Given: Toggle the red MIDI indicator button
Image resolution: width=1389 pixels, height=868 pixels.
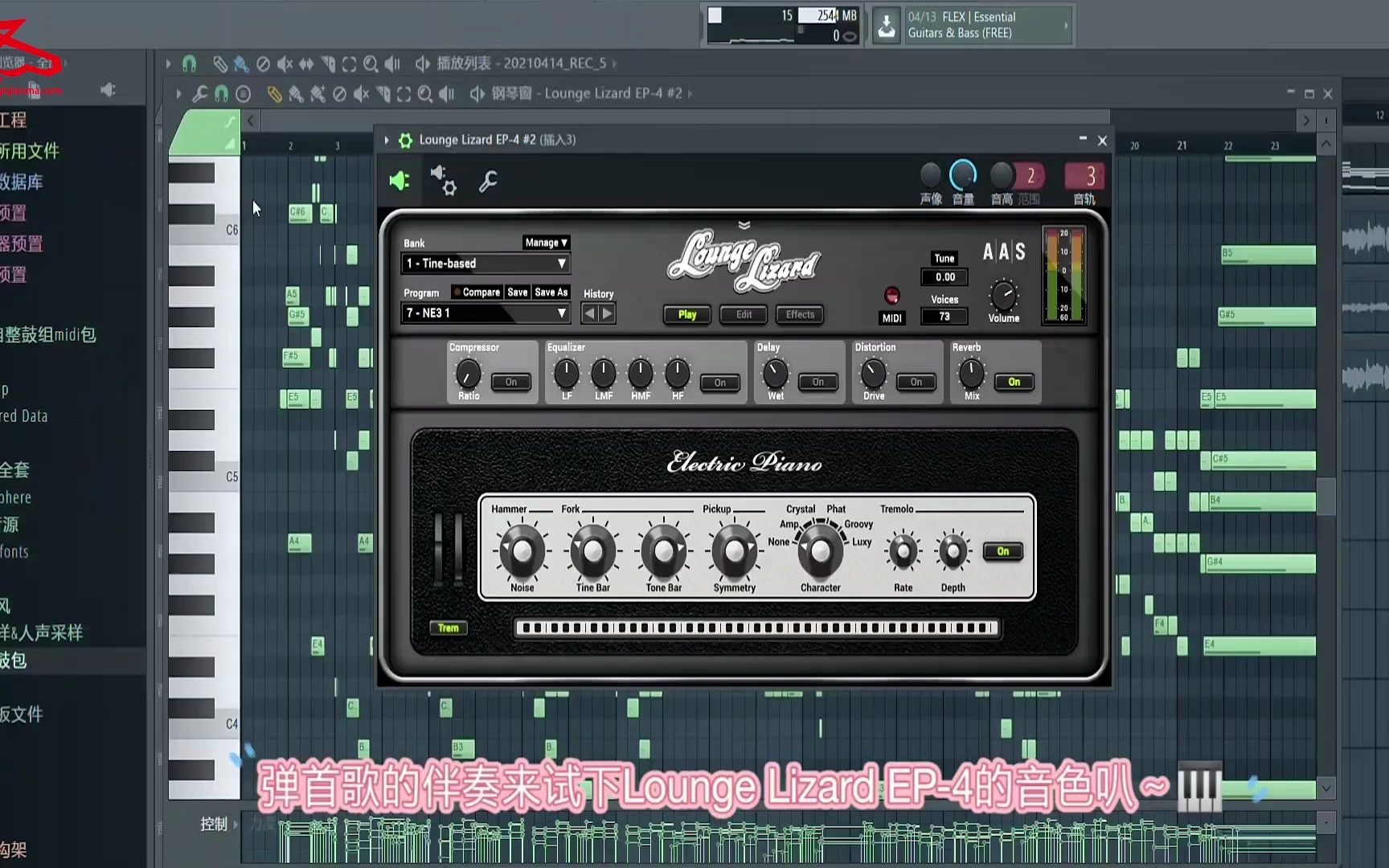Looking at the screenshot, I should (x=892, y=296).
